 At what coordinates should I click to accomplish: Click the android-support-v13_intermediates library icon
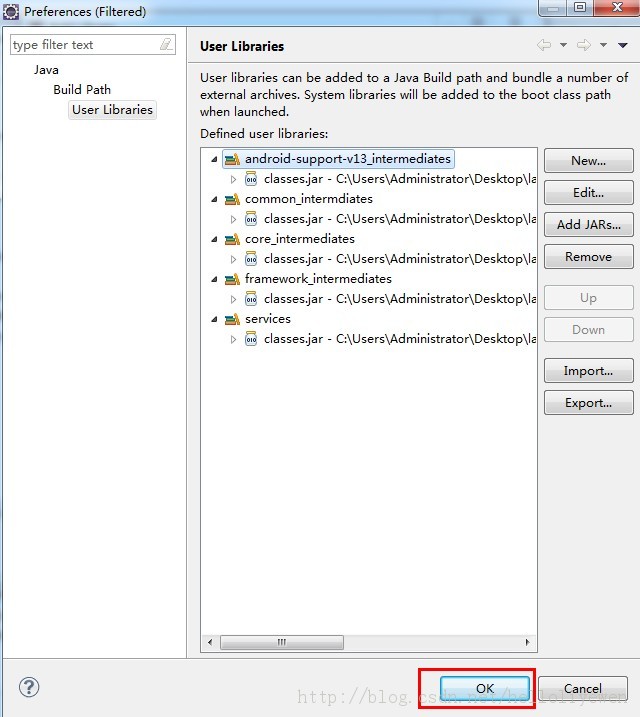pyautogui.click(x=232, y=159)
